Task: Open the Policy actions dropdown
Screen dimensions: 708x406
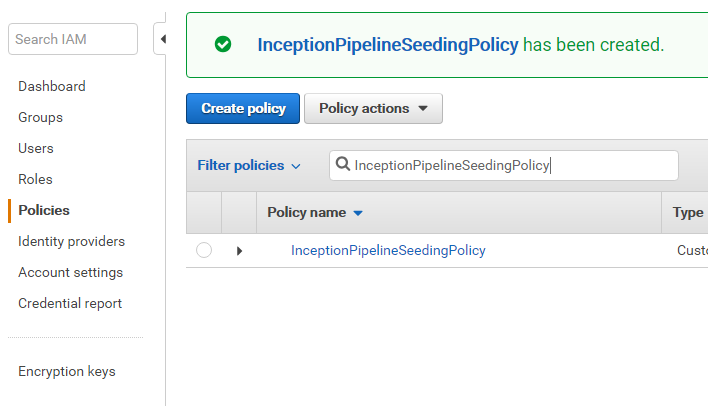Action: click(x=373, y=108)
